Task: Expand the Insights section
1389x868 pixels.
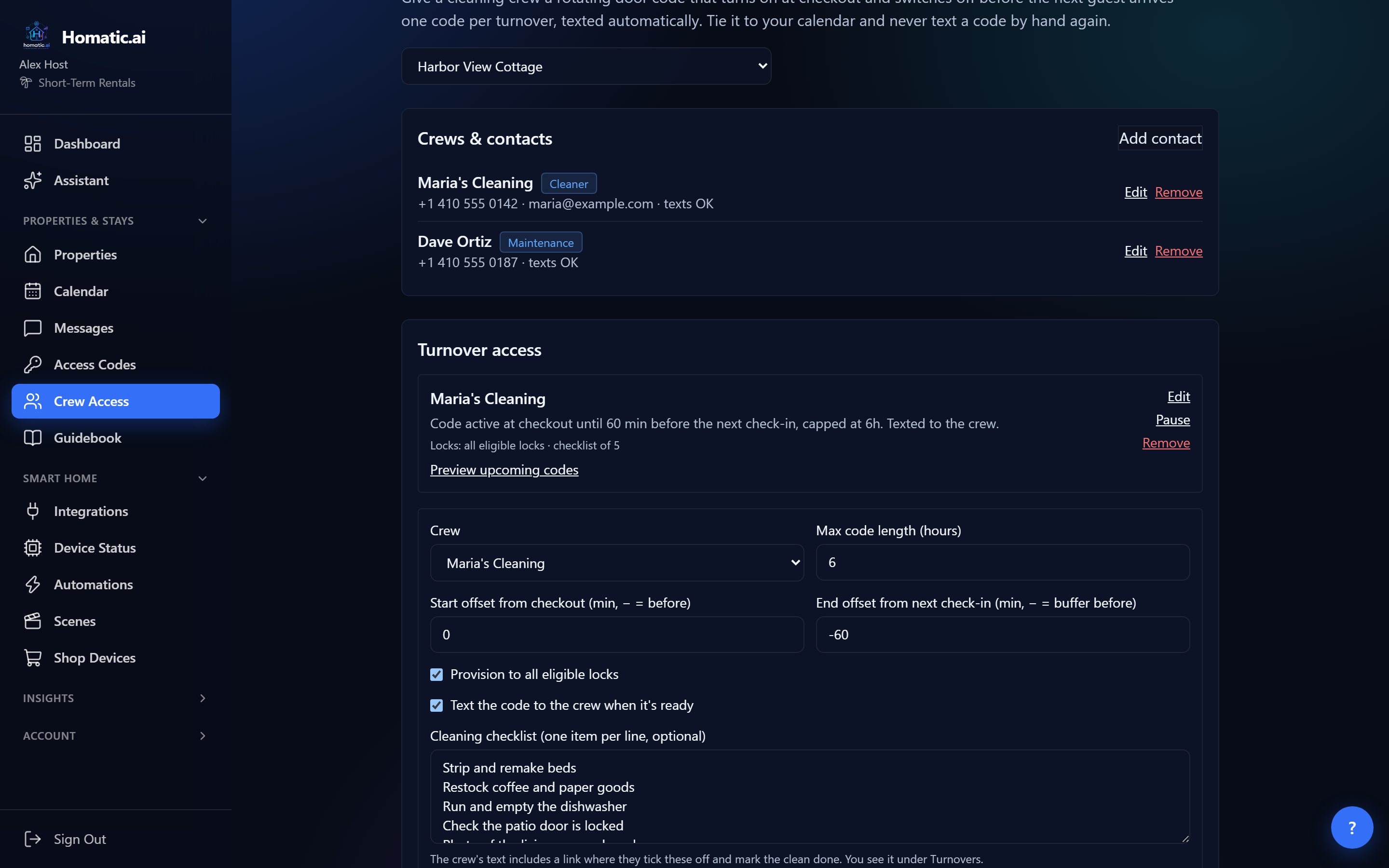Action: [x=115, y=698]
